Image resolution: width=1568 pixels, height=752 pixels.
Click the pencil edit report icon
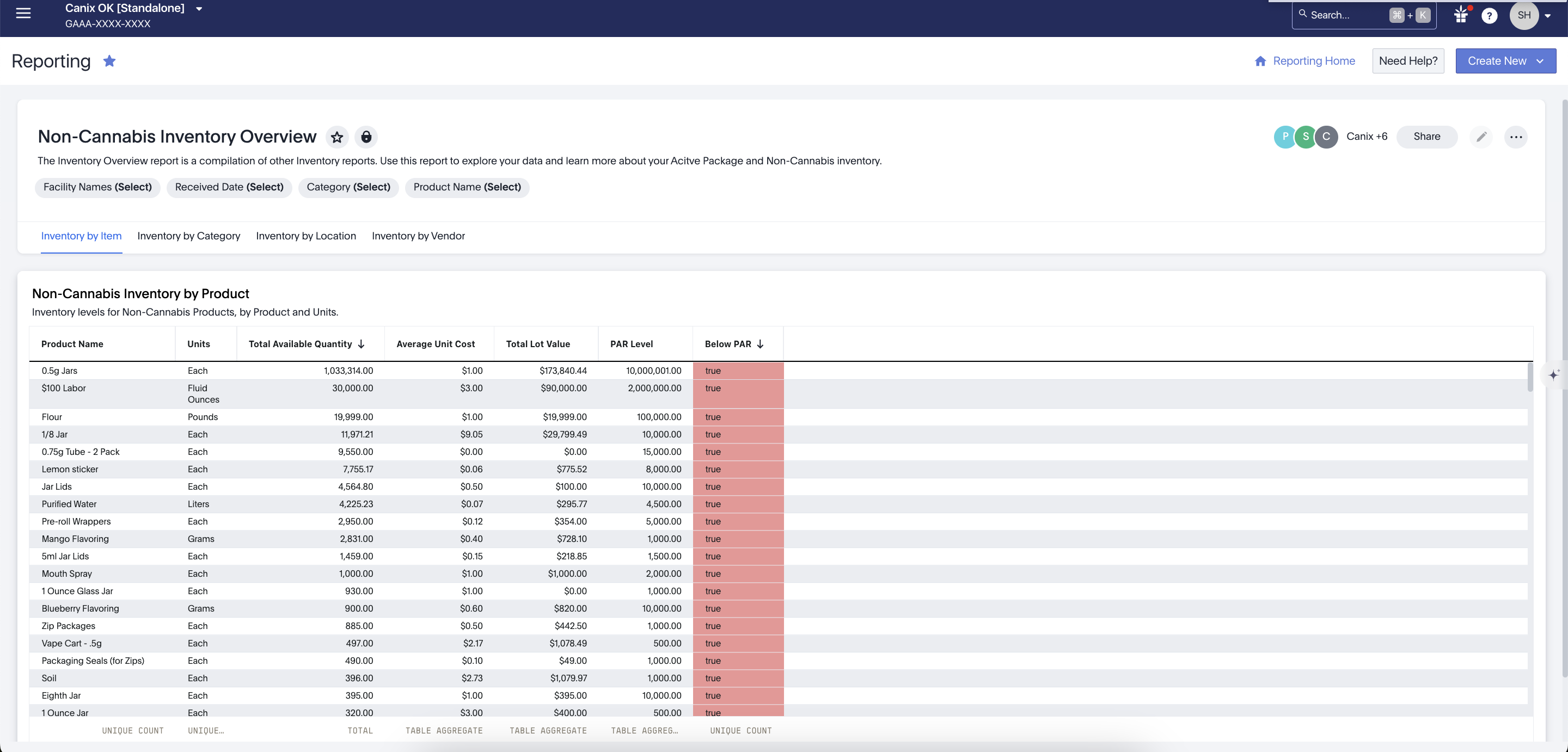1481,137
